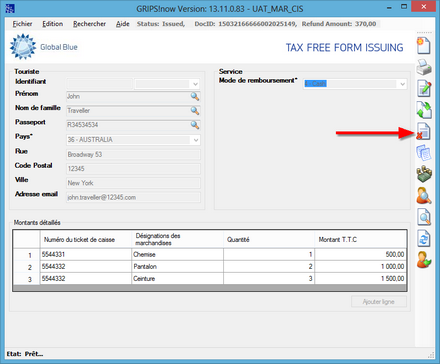
Task: Click the Global Blue logo
Action: [x=44, y=47]
